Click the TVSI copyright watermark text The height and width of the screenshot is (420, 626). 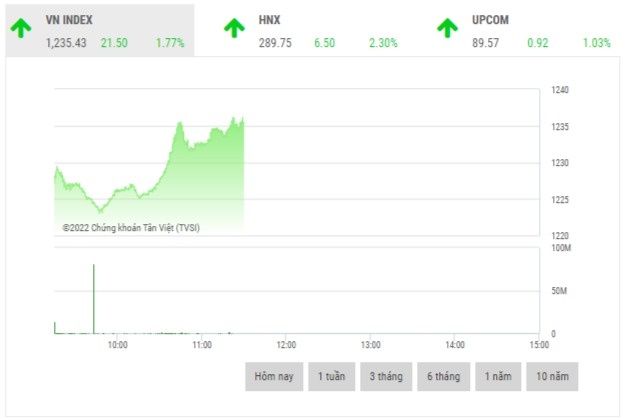(130, 227)
